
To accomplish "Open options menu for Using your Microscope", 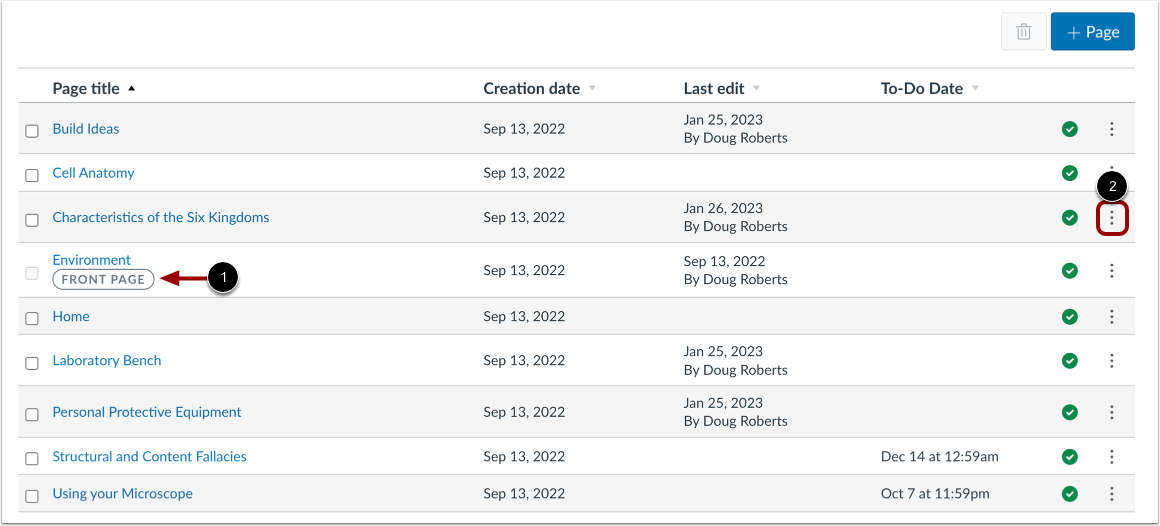I will (x=1111, y=493).
